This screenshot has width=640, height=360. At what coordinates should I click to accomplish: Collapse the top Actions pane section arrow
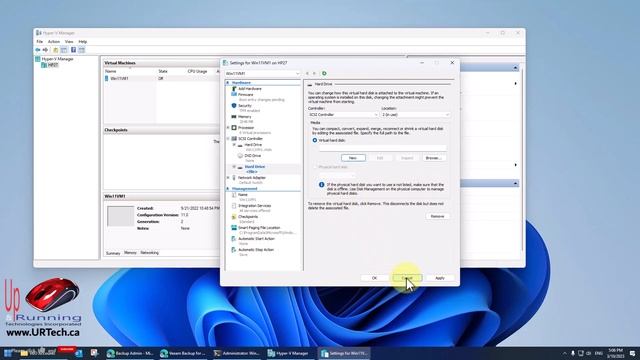516,68
